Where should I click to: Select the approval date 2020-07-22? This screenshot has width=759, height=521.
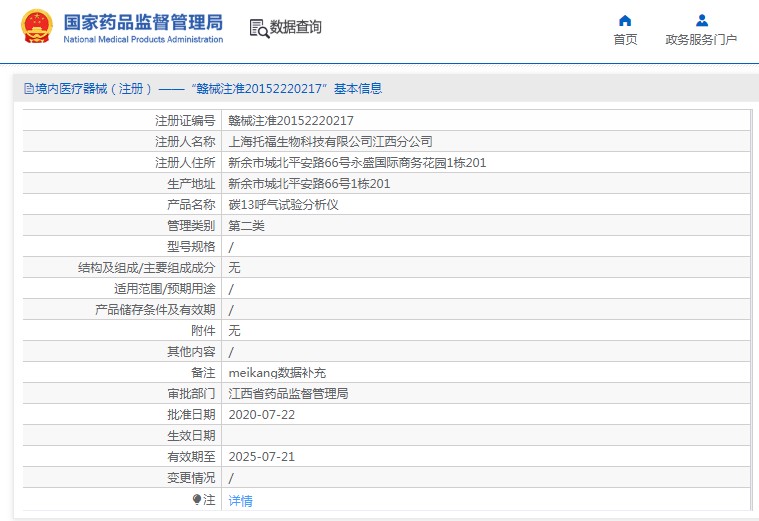coord(262,414)
